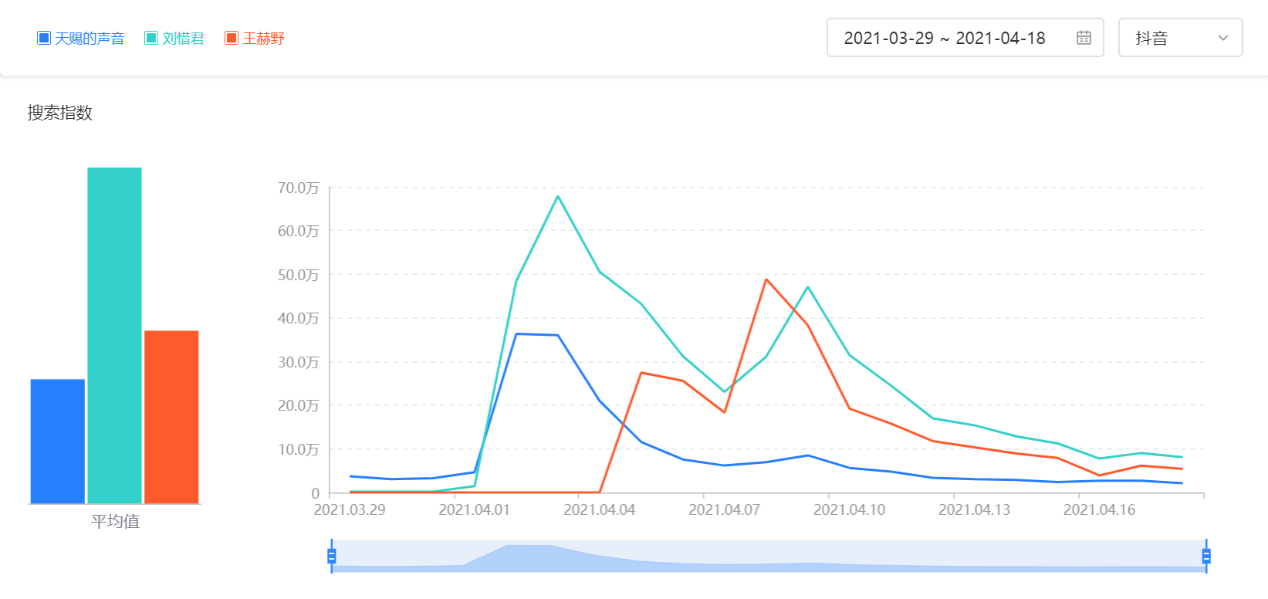
Task: Click the 平均值 label under bars
Action: click(x=115, y=521)
